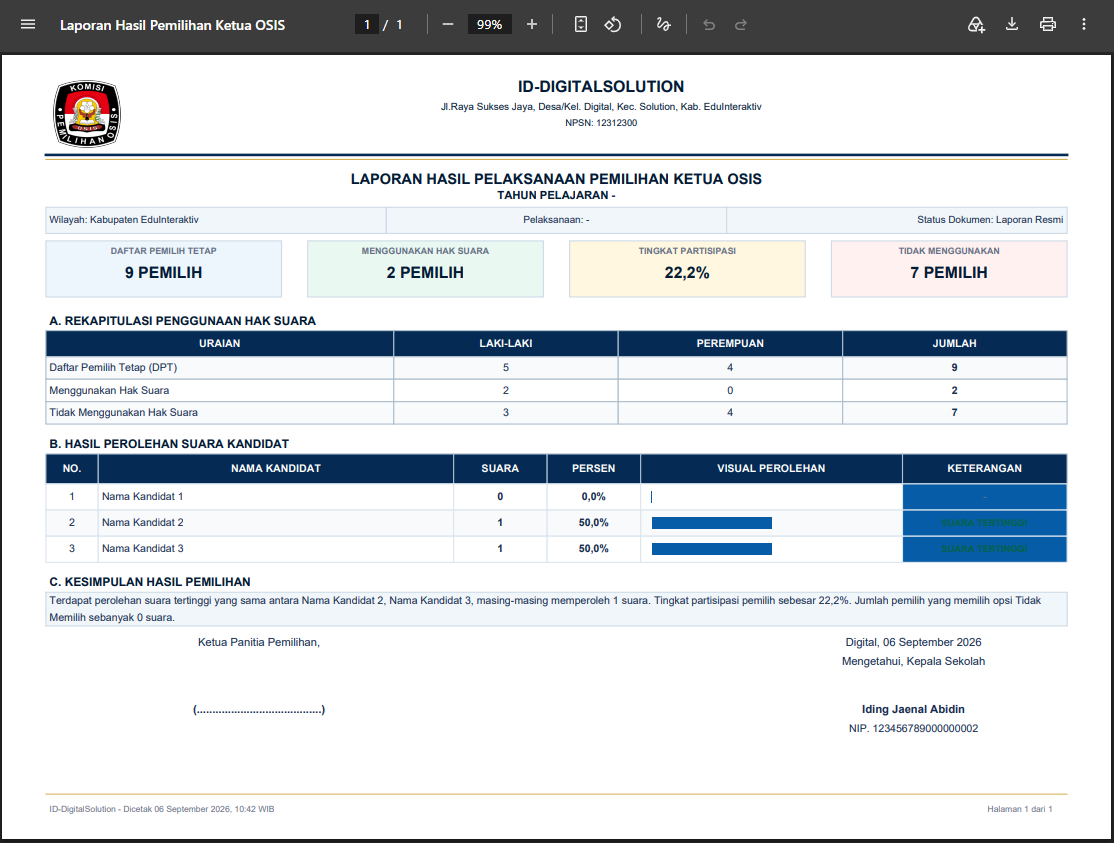The width and height of the screenshot is (1114, 843).
Task: Save to Drive using the toolbar icon
Action: pyautogui.click(x=976, y=25)
